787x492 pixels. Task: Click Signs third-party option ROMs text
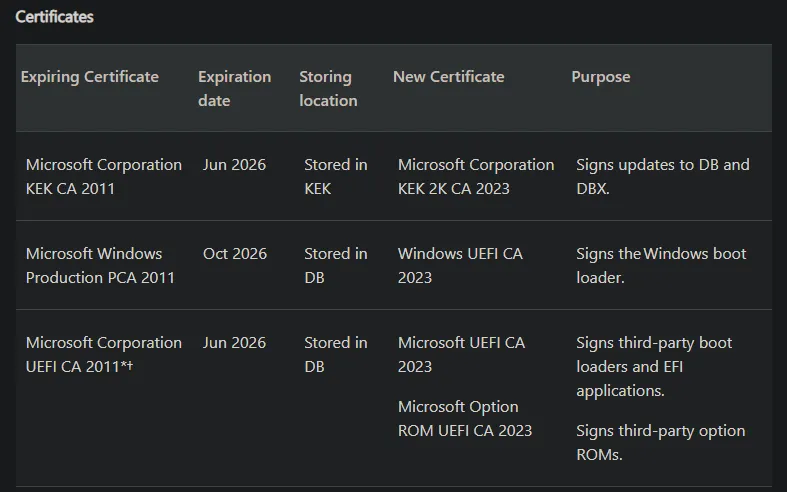661,442
